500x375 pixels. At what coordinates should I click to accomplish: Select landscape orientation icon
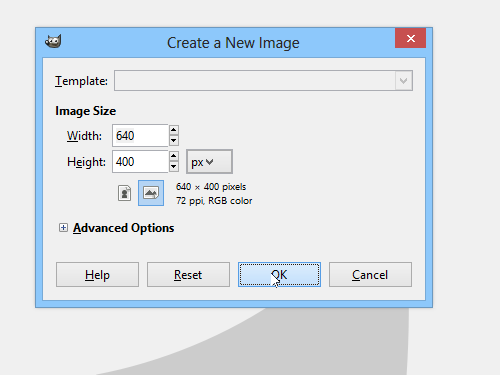point(151,193)
